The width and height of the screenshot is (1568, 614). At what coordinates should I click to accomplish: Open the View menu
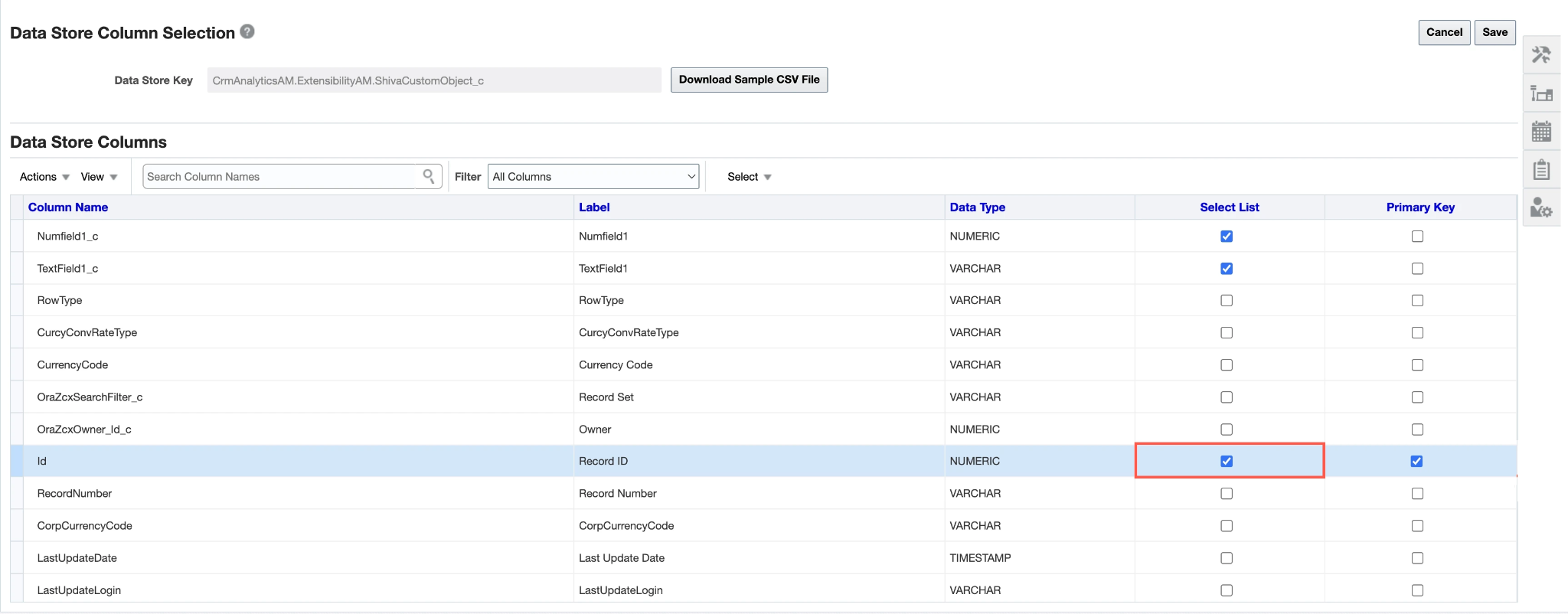point(99,177)
